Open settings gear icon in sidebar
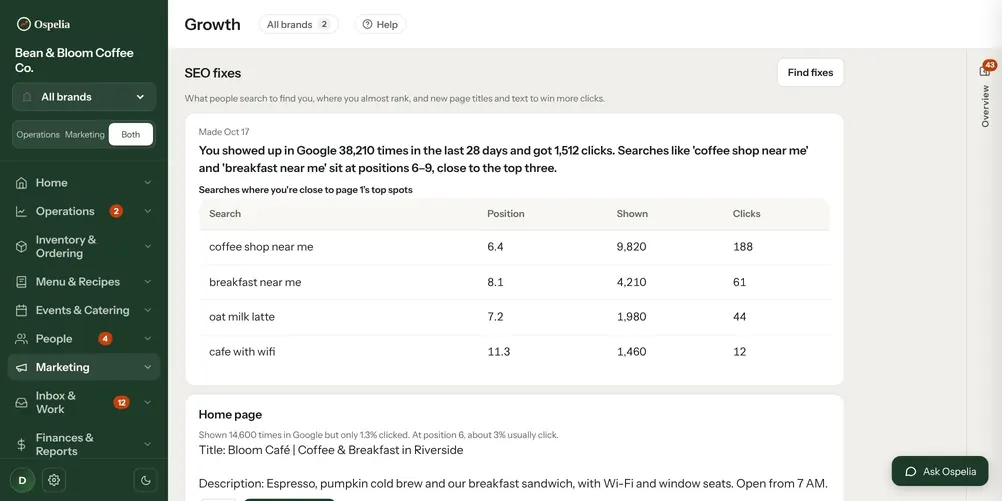 [x=54, y=480]
